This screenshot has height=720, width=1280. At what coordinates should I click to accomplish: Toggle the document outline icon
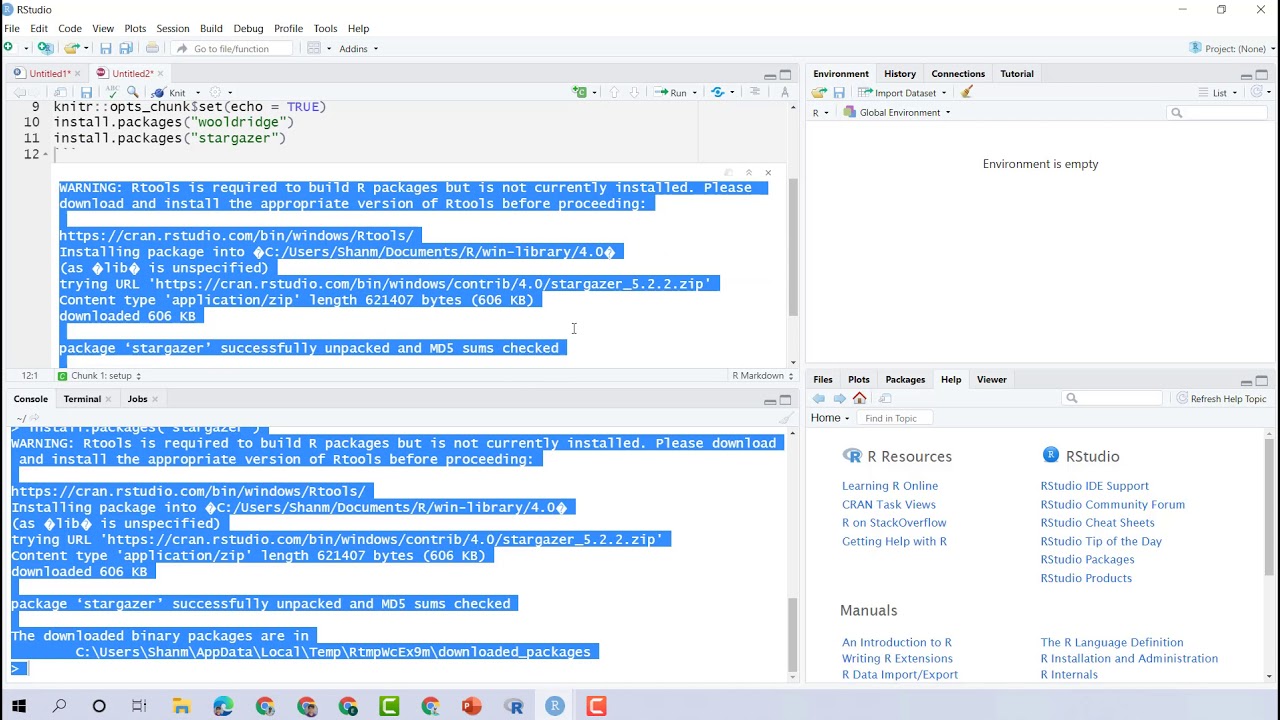tap(755, 92)
